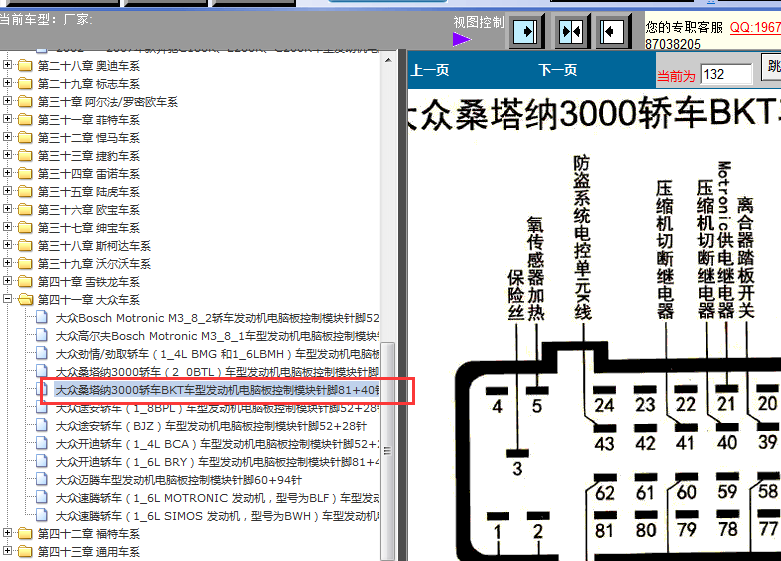Go to next page with 下一页
The height and width of the screenshot is (561, 781).
(557, 70)
